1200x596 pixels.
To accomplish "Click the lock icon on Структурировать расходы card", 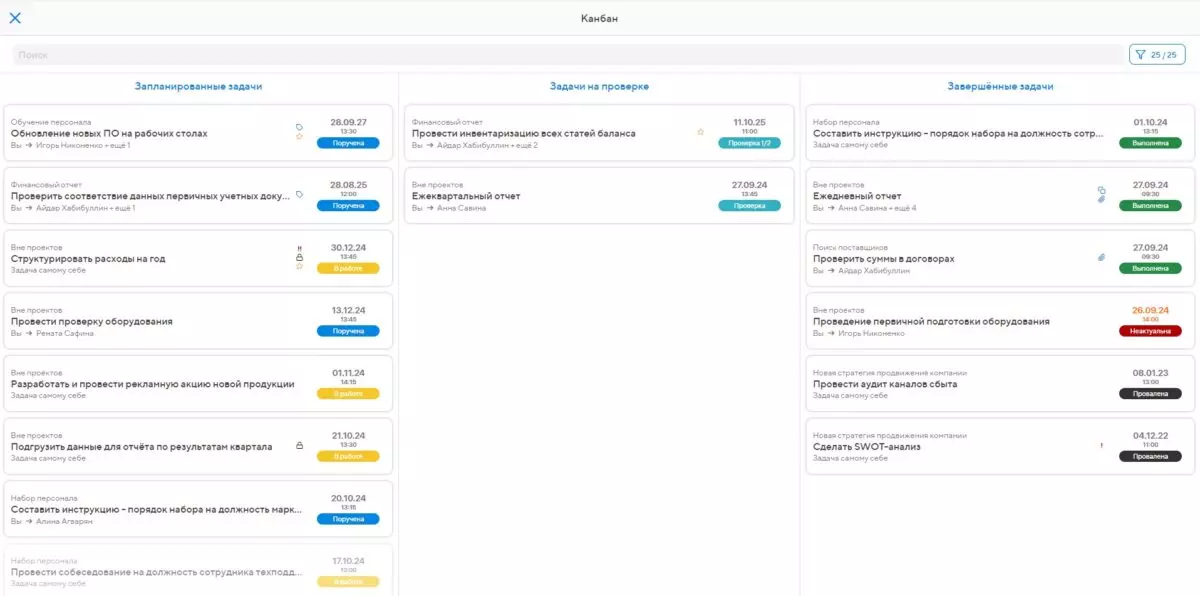I will (x=299, y=258).
